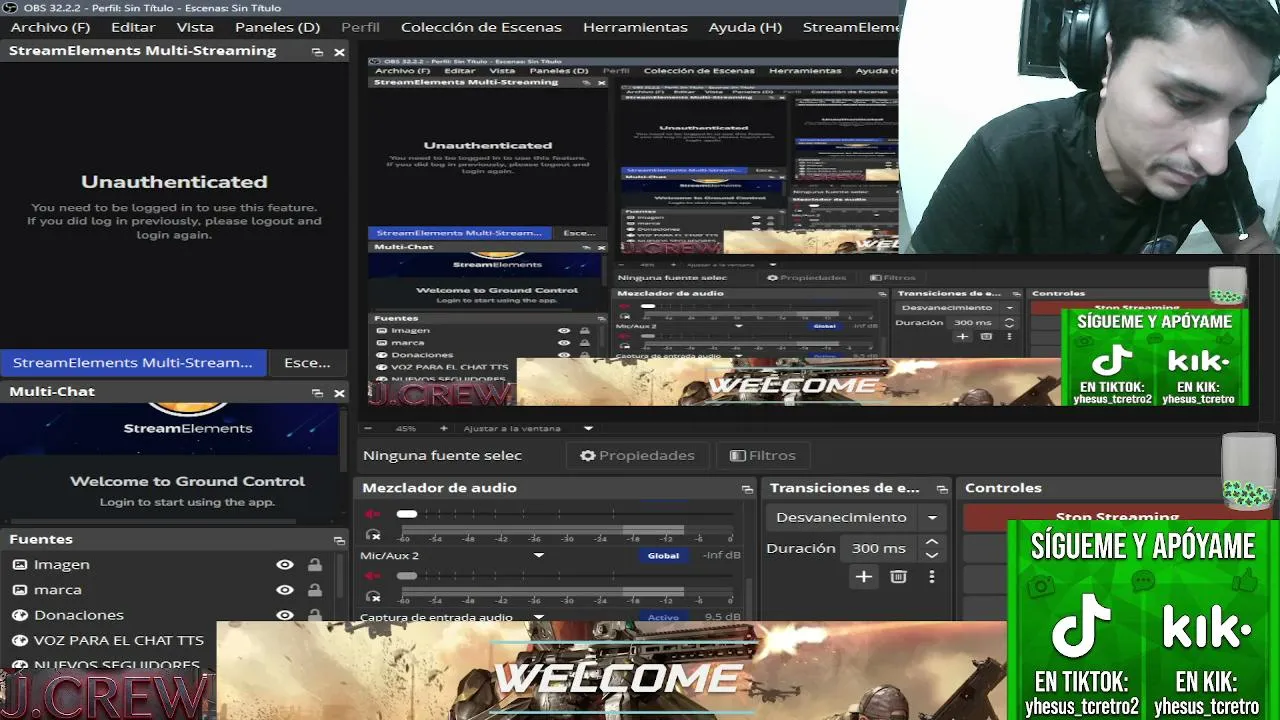Click the top audio channel volume slider handle
The height and width of the screenshot is (720, 1280).
(x=407, y=514)
